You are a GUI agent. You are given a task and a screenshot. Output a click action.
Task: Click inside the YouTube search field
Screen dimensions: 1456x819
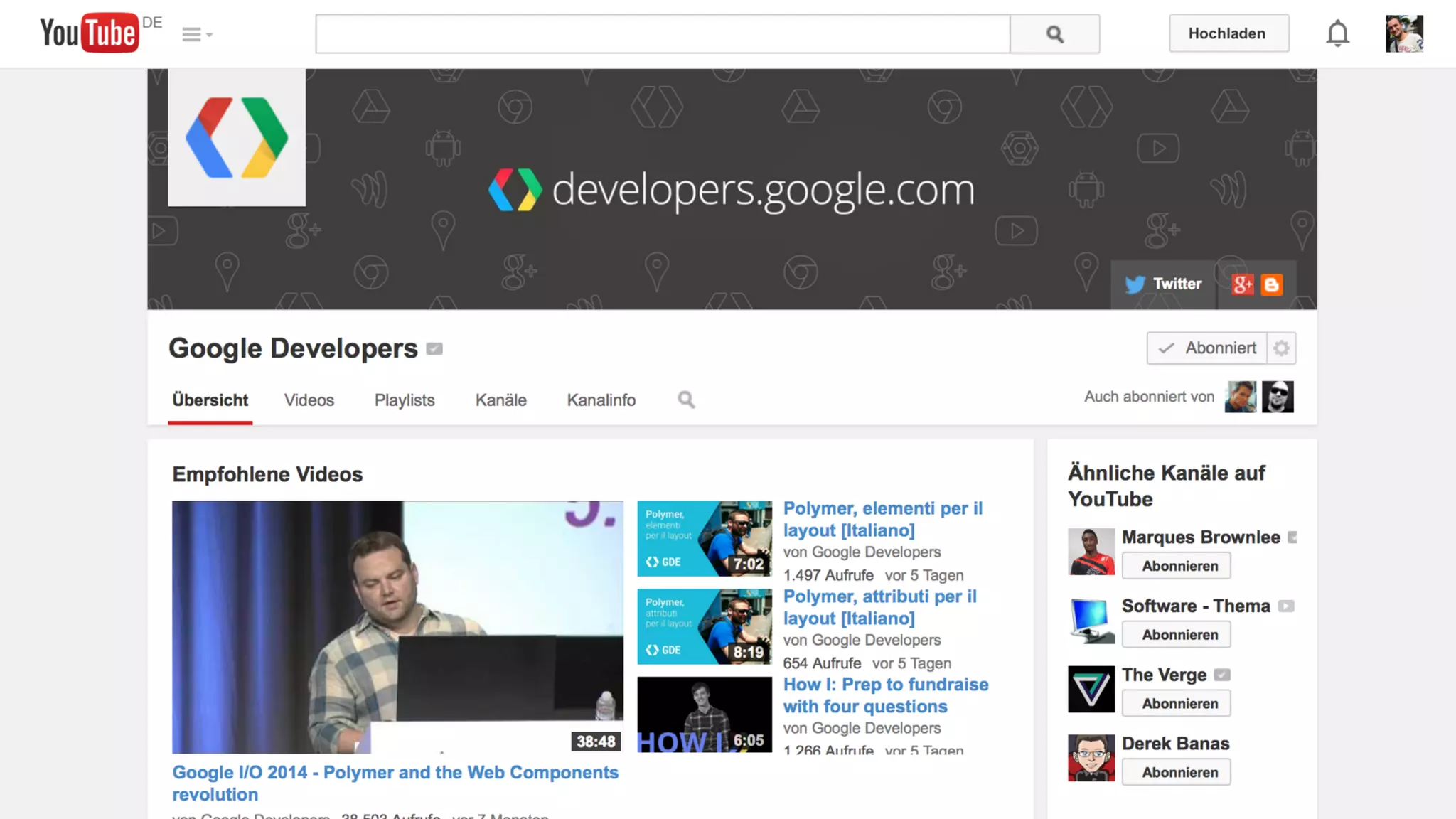[x=662, y=34]
